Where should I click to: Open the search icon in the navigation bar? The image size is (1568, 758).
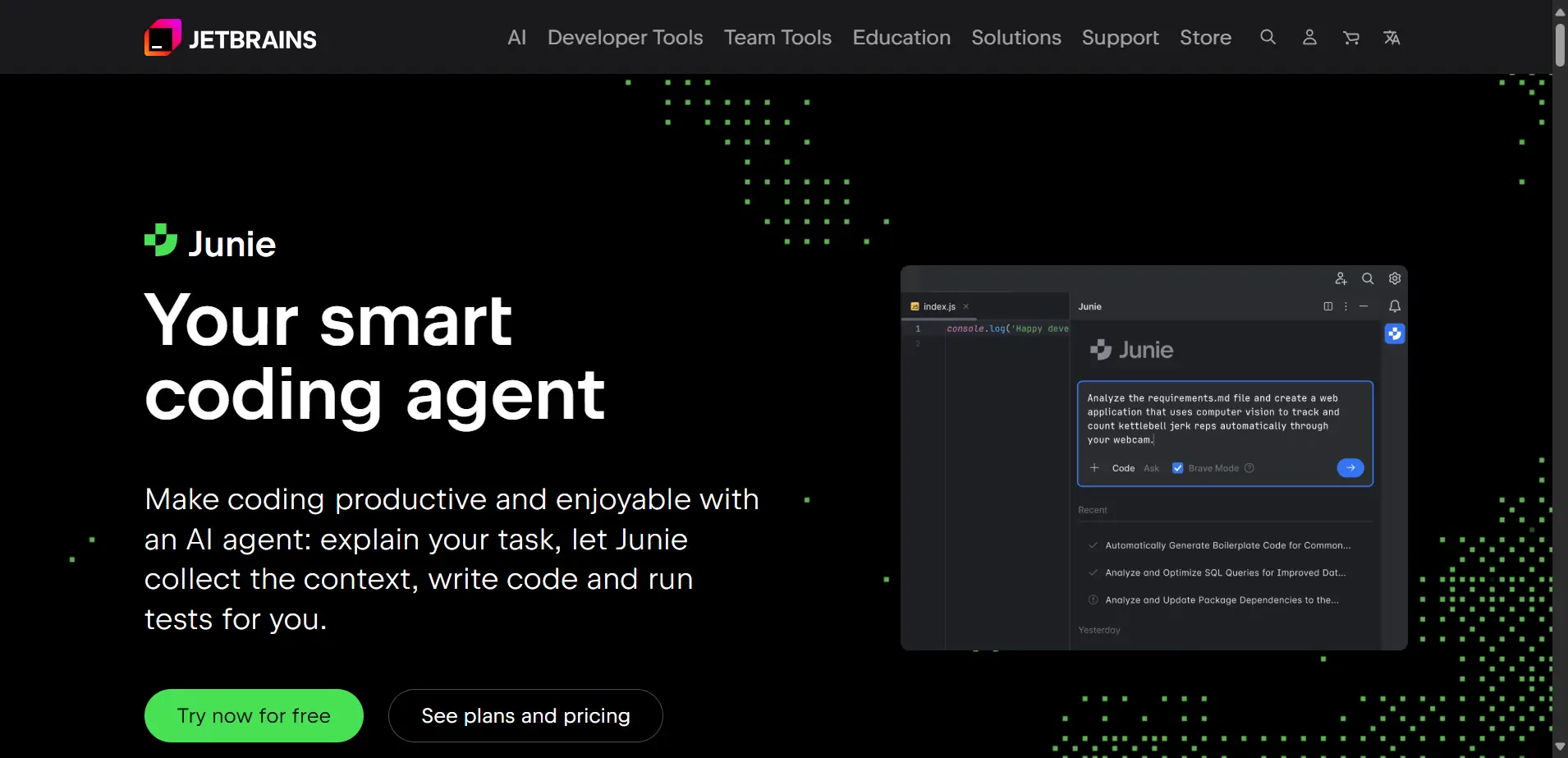tap(1267, 37)
